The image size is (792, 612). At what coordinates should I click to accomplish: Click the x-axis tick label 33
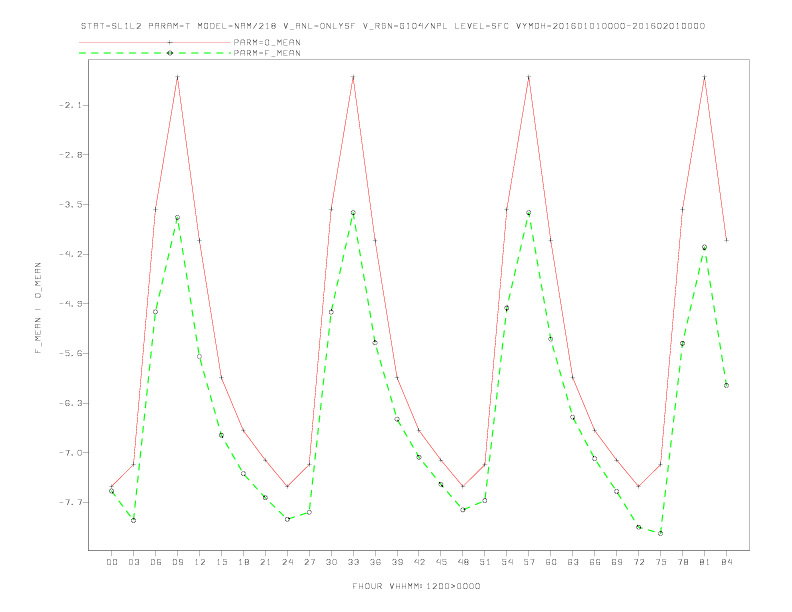[353, 562]
